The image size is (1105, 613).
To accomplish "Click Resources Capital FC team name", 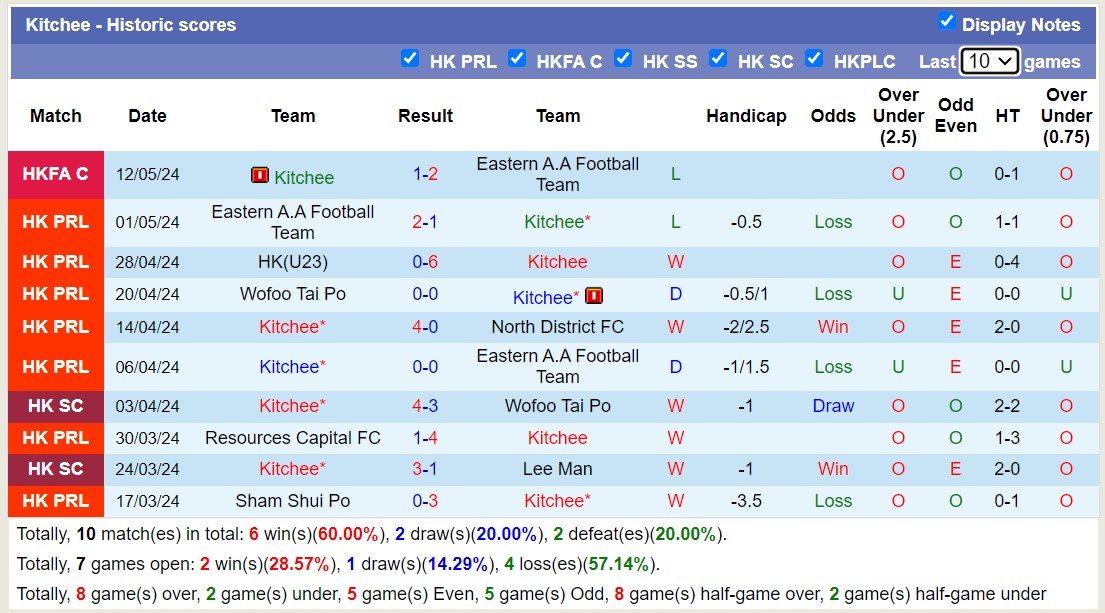I will [292, 438].
